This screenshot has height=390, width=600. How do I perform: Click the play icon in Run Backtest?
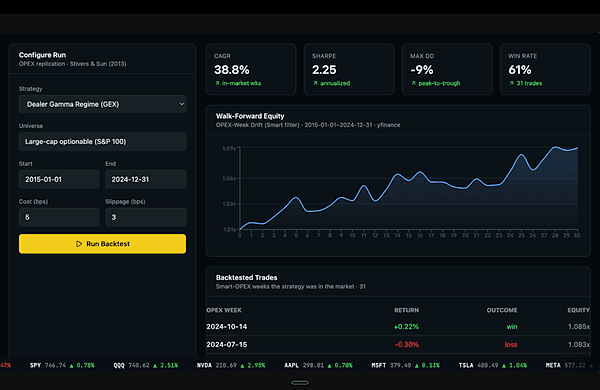point(79,244)
